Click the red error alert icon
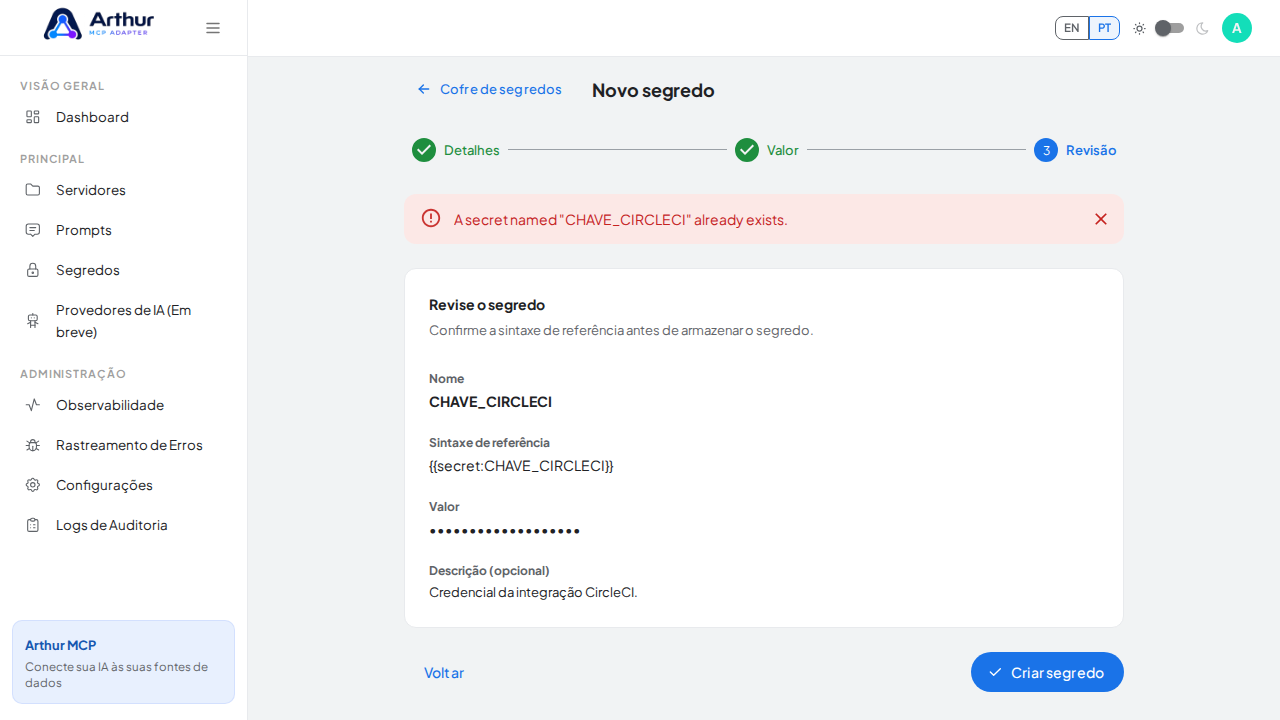 (x=431, y=218)
